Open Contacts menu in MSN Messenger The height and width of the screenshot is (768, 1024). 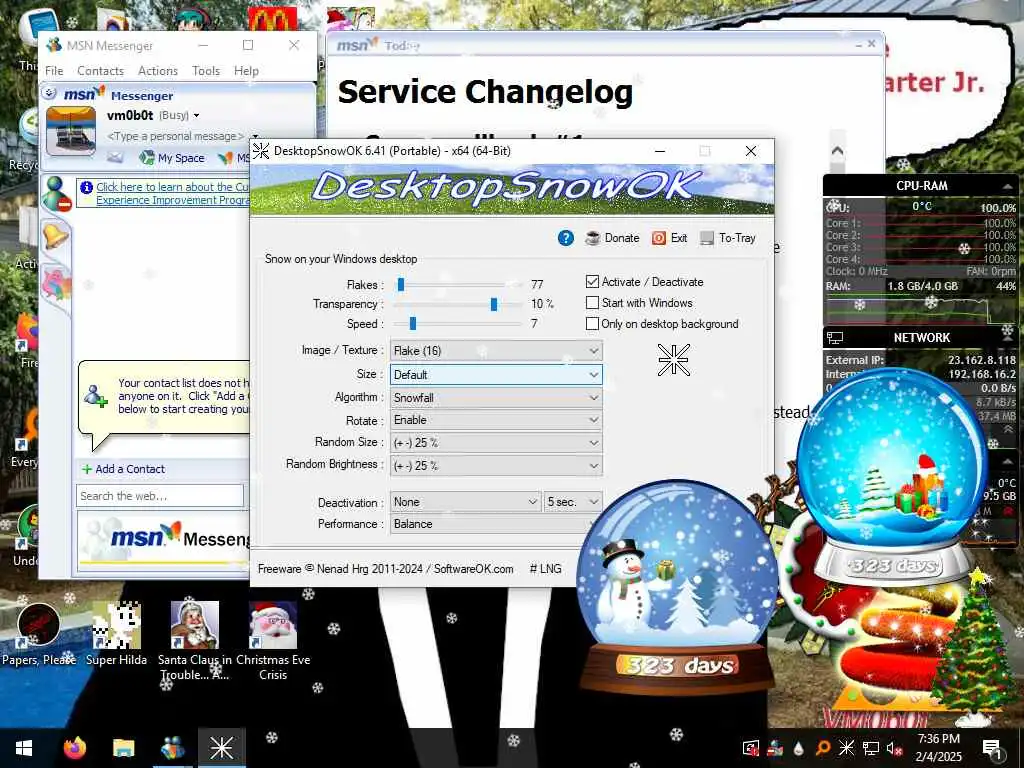pos(100,71)
